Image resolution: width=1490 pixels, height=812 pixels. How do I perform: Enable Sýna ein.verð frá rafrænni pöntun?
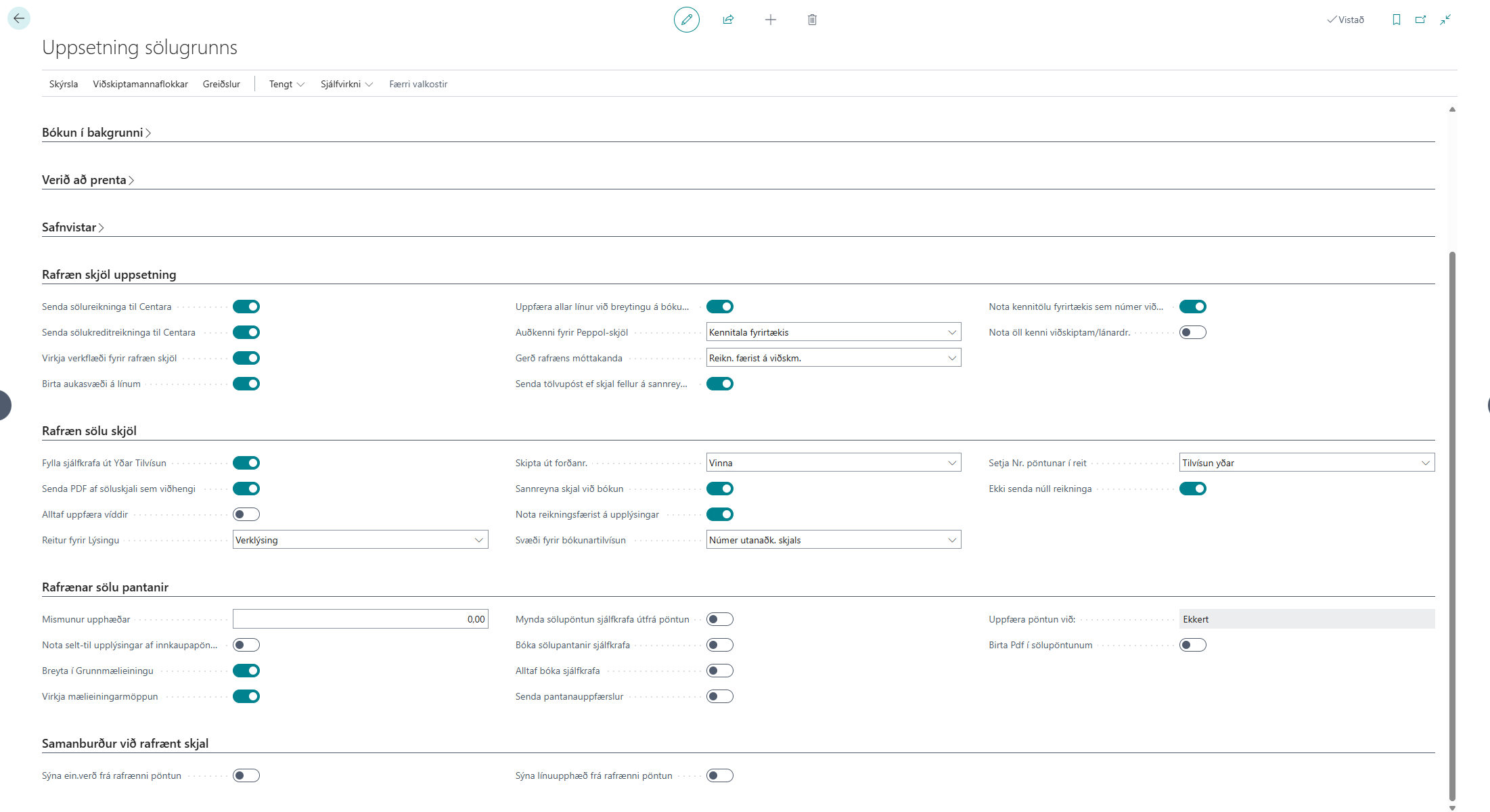246,775
